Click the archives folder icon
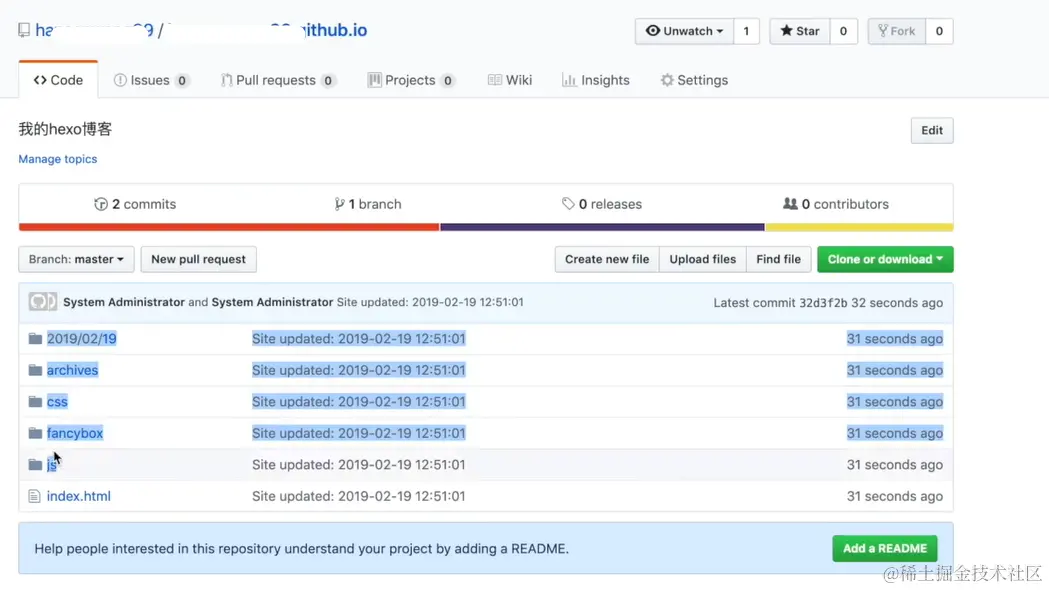The width and height of the screenshot is (1049, 590). [x=35, y=371]
